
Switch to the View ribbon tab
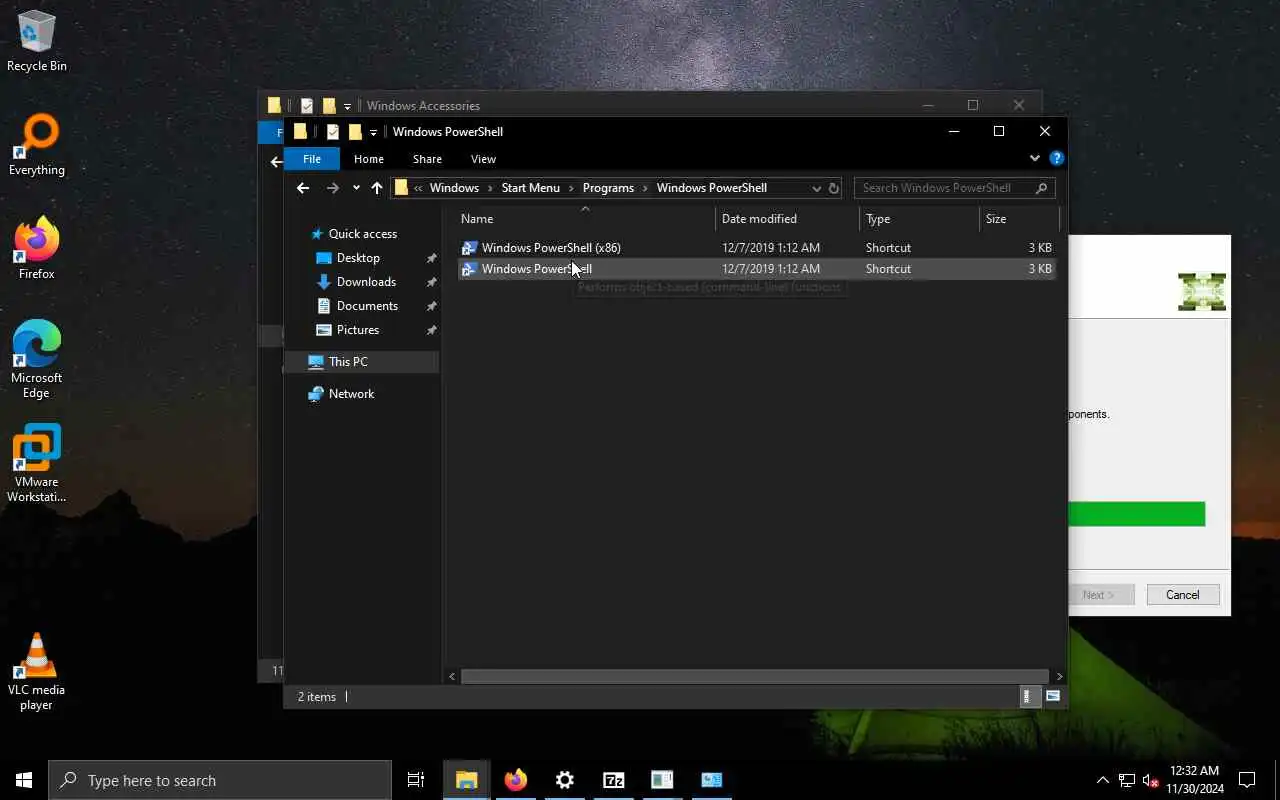click(x=483, y=159)
